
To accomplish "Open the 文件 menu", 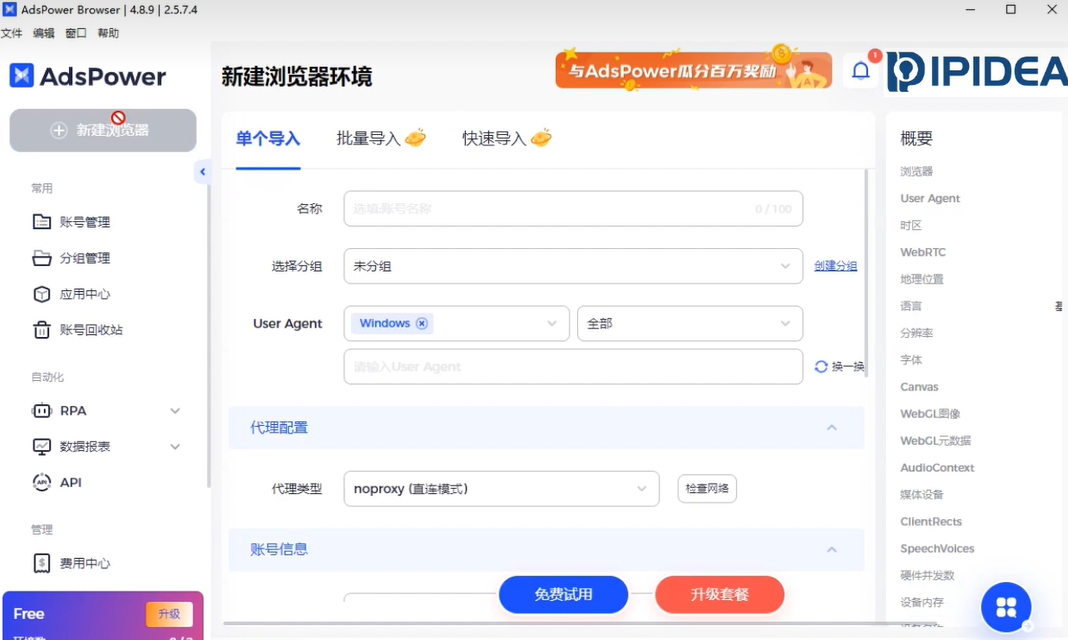I will coord(12,33).
